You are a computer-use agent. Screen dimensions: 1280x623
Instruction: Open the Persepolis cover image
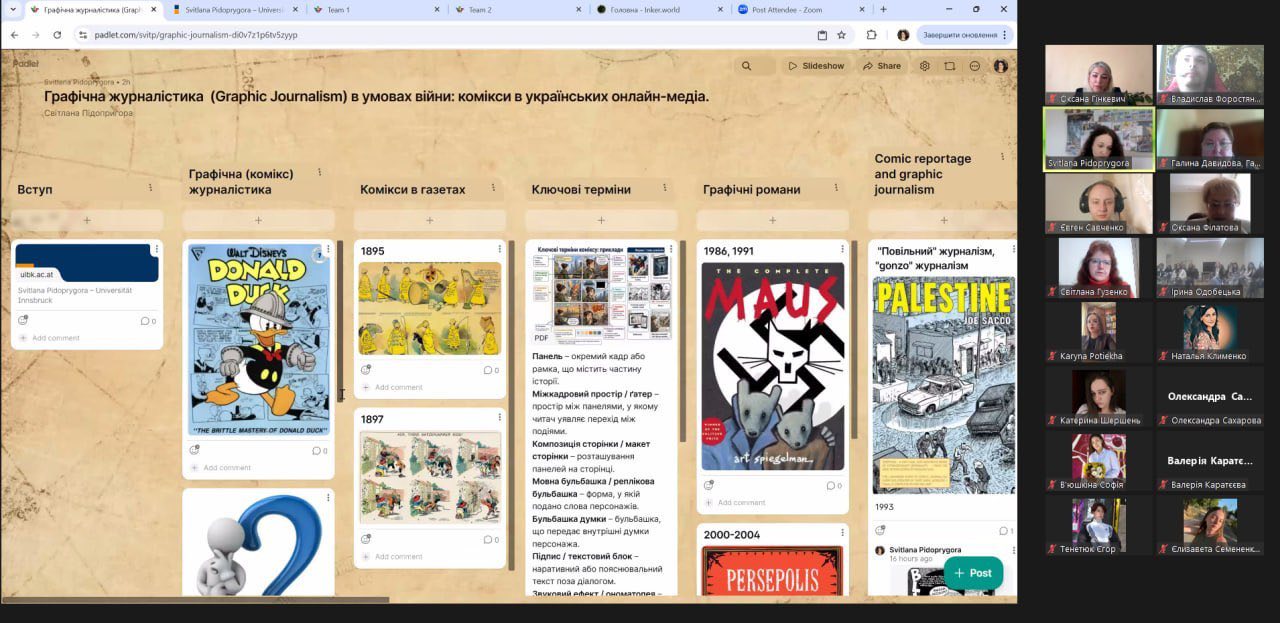coord(773,570)
